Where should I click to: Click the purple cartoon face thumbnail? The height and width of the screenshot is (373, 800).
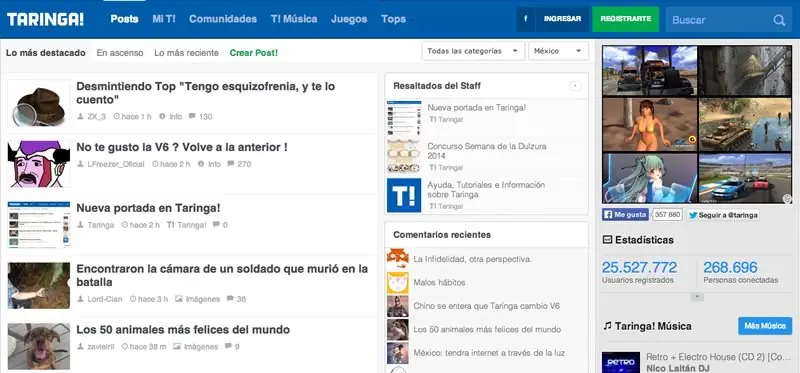click(39, 164)
